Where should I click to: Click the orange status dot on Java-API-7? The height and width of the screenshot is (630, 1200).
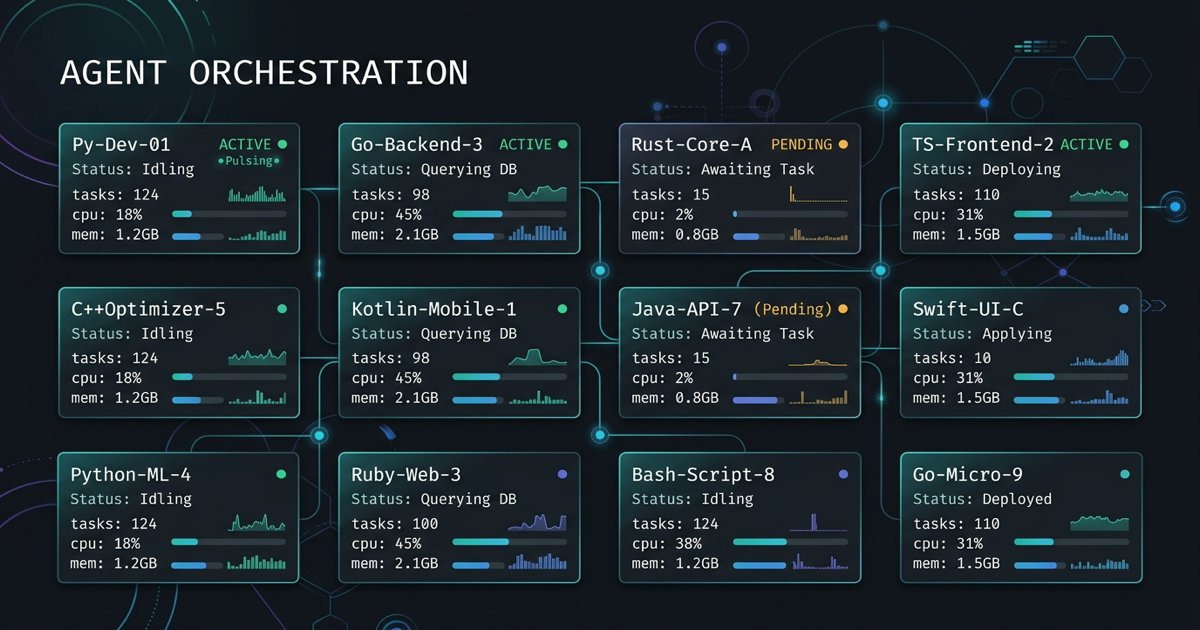click(x=843, y=309)
